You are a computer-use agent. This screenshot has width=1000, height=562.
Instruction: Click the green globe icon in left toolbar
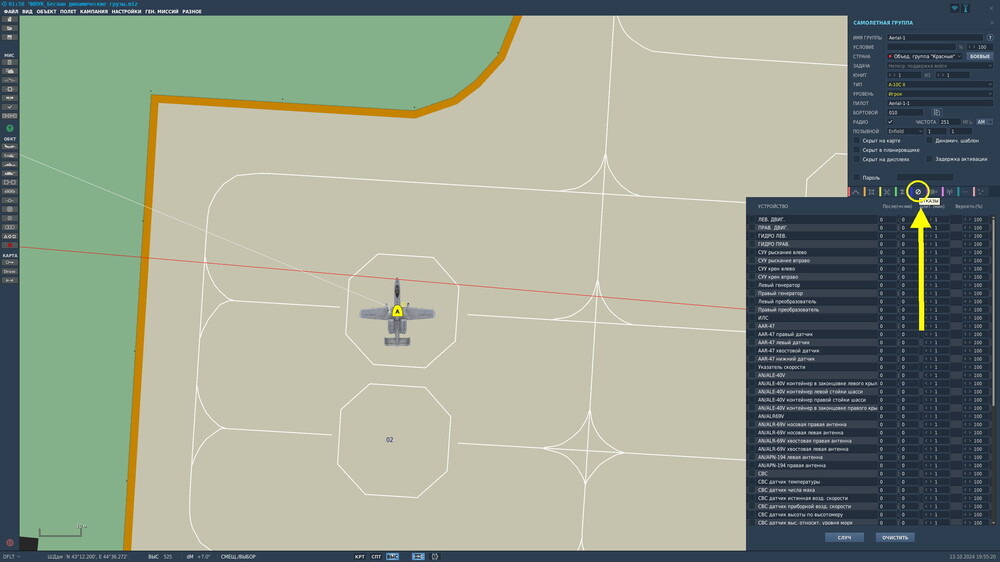point(10,128)
